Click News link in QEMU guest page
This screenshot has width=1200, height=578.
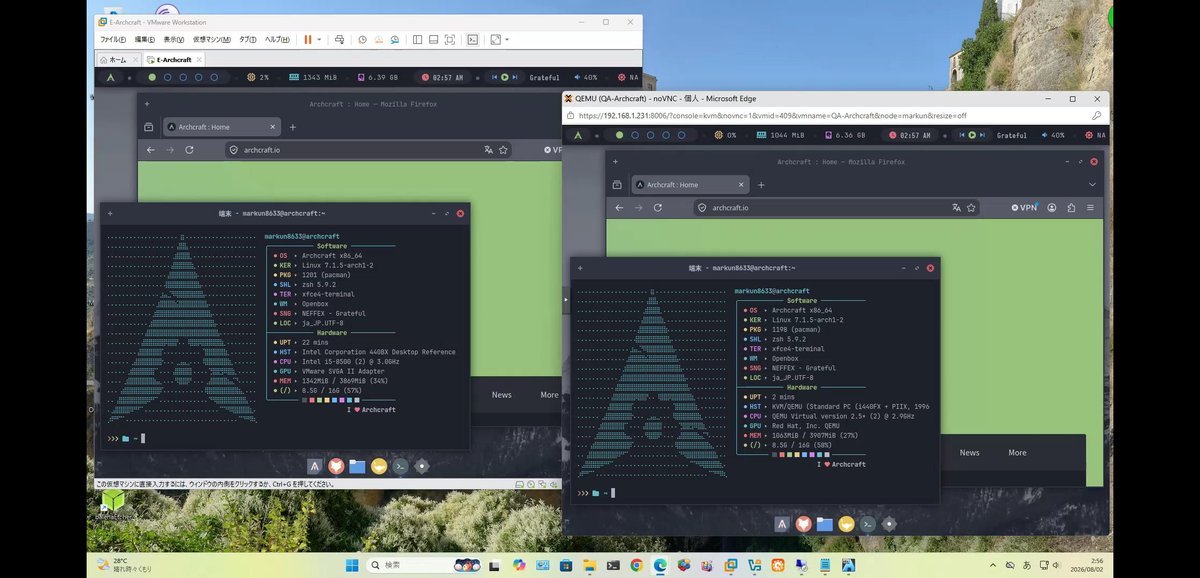[x=970, y=453]
